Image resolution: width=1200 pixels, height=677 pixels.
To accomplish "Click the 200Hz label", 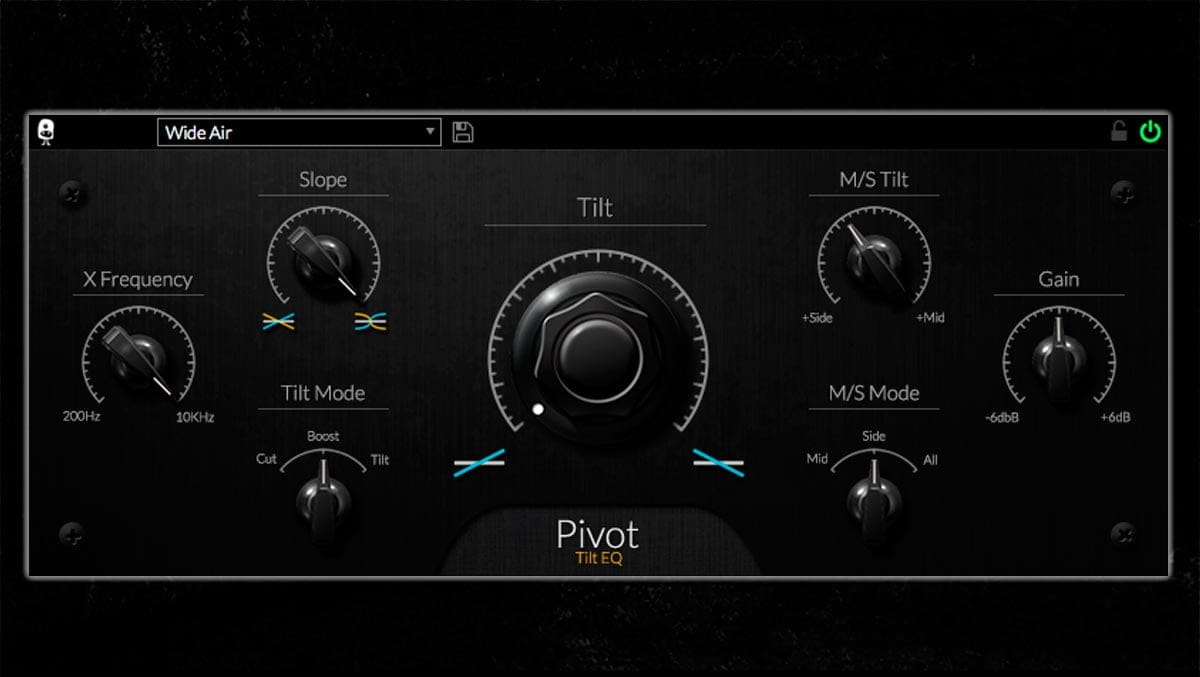I will point(83,417).
